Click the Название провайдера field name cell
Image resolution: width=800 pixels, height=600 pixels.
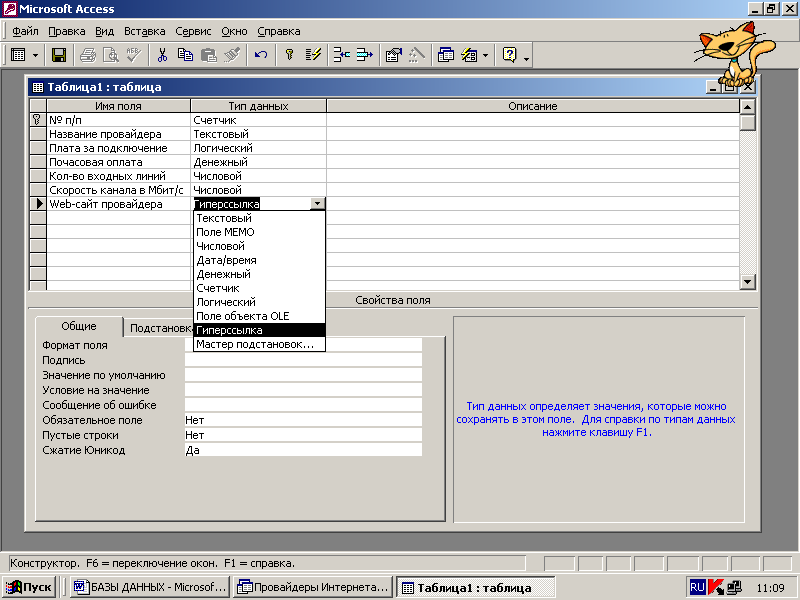click(x=118, y=134)
